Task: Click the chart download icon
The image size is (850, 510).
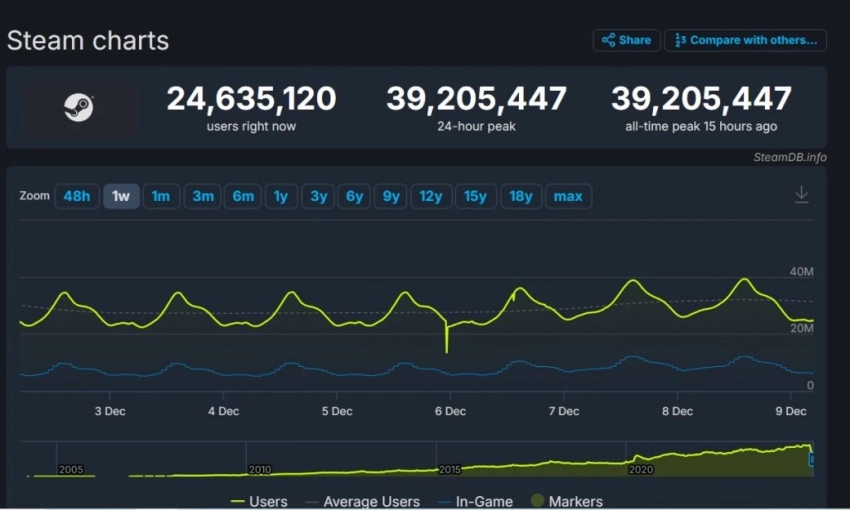Action: pyautogui.click(x=801, y=195)
